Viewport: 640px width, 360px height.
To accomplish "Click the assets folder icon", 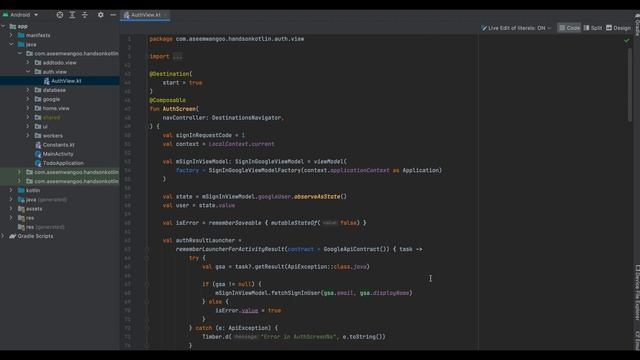I will [21, 209].
